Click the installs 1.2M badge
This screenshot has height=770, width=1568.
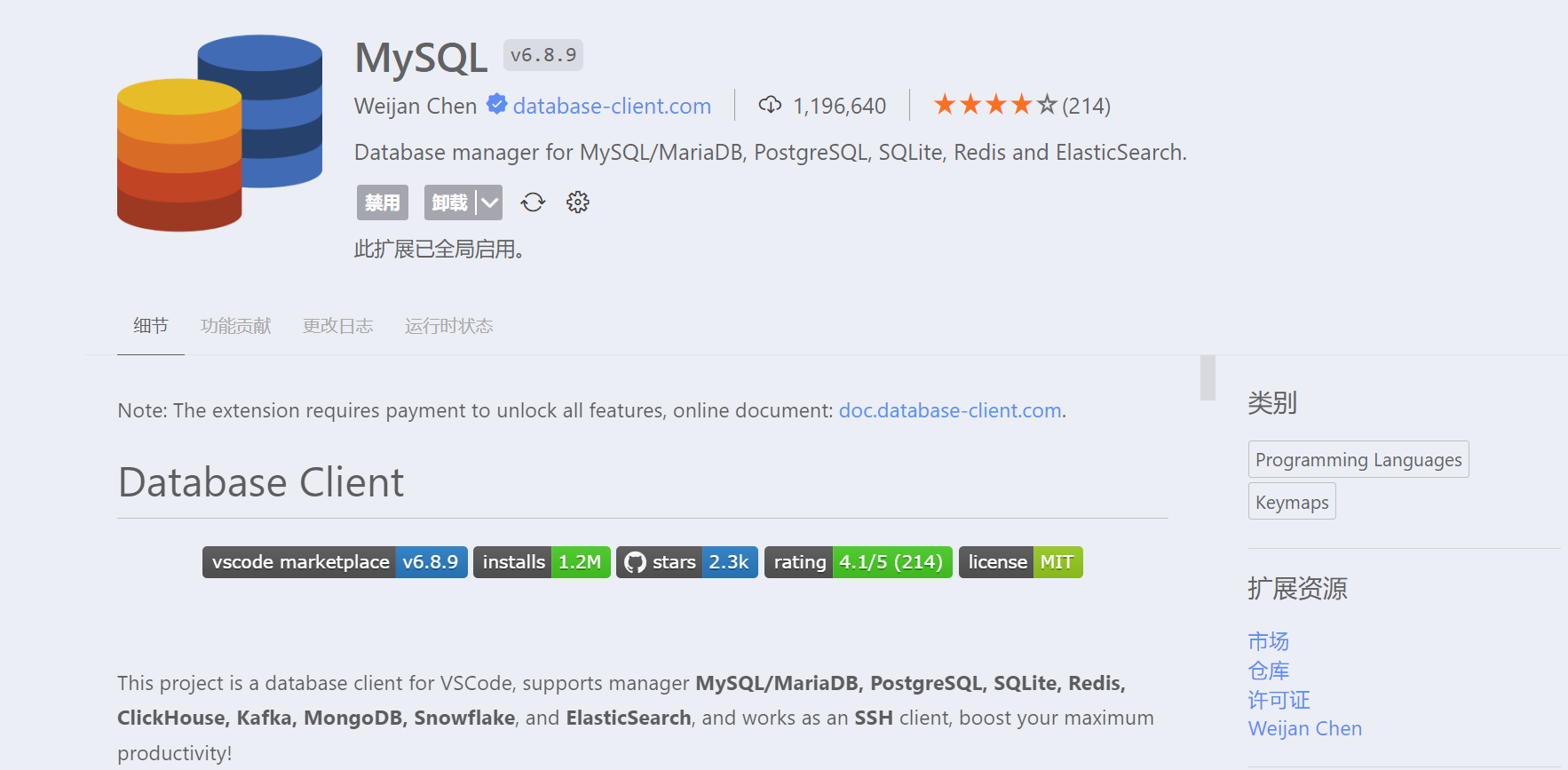542,562
